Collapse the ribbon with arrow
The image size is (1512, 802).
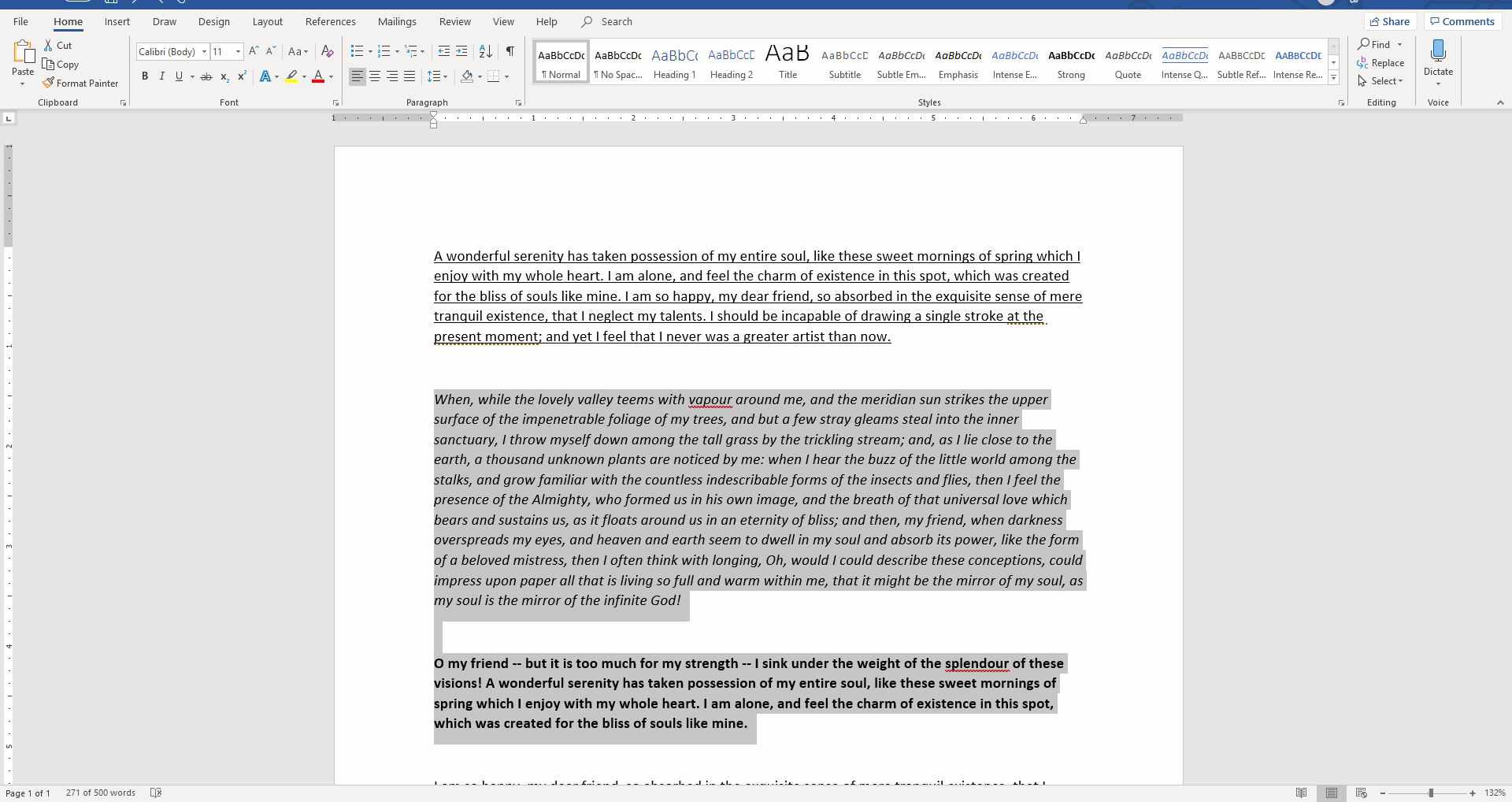tap(1500, 103)
